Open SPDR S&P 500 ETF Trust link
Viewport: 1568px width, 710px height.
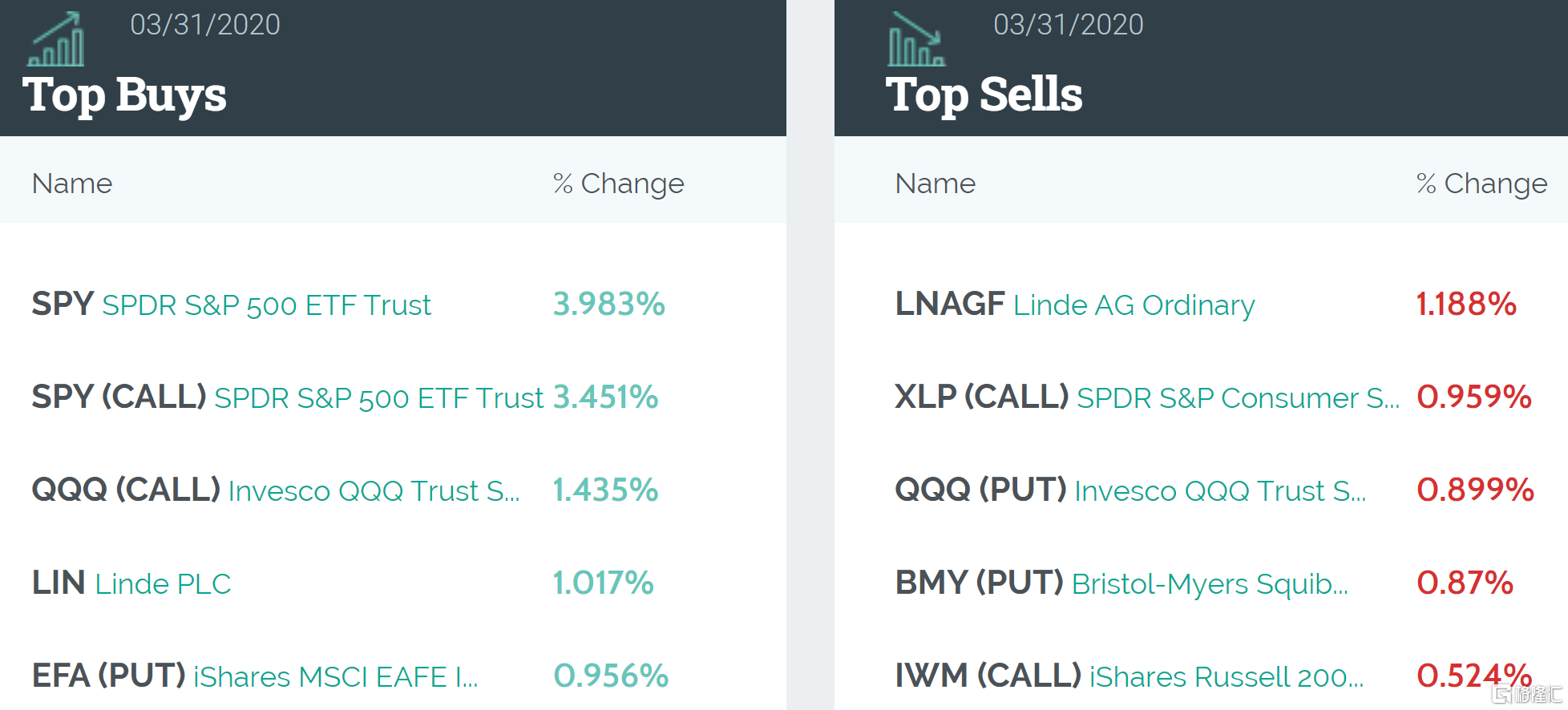click(266, 305)
